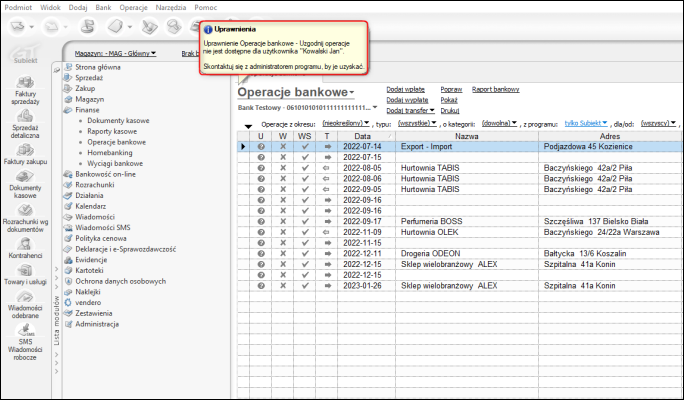Open Operacje menu

click(x=133, y=7)
